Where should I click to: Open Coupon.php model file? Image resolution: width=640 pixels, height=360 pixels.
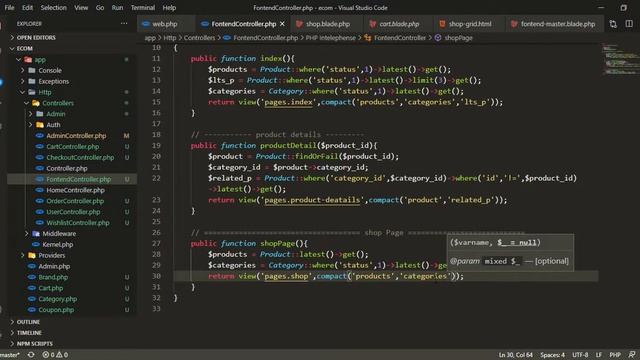pos(56,310)
